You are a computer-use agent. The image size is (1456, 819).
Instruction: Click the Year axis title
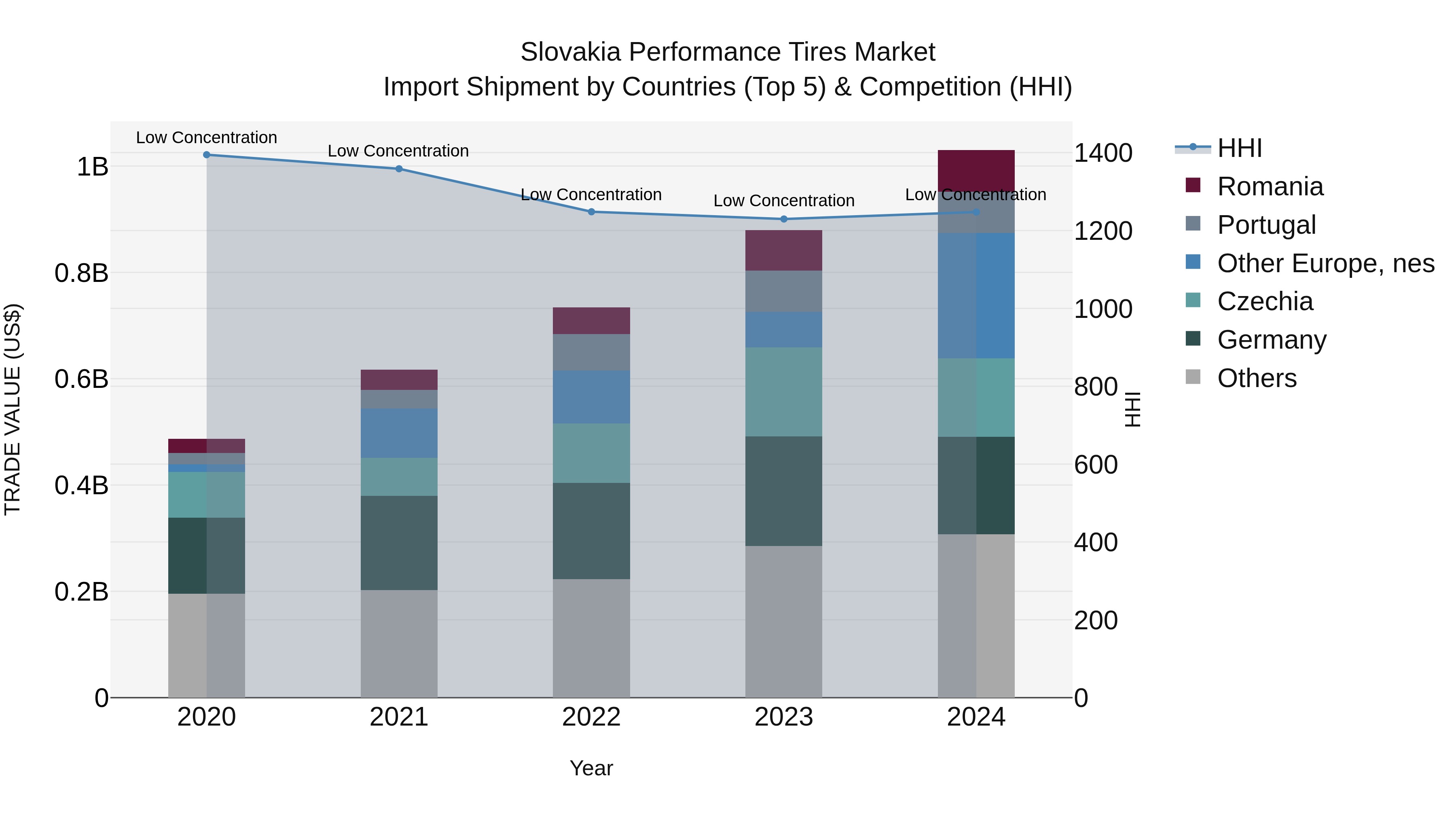tap(591, 768)
